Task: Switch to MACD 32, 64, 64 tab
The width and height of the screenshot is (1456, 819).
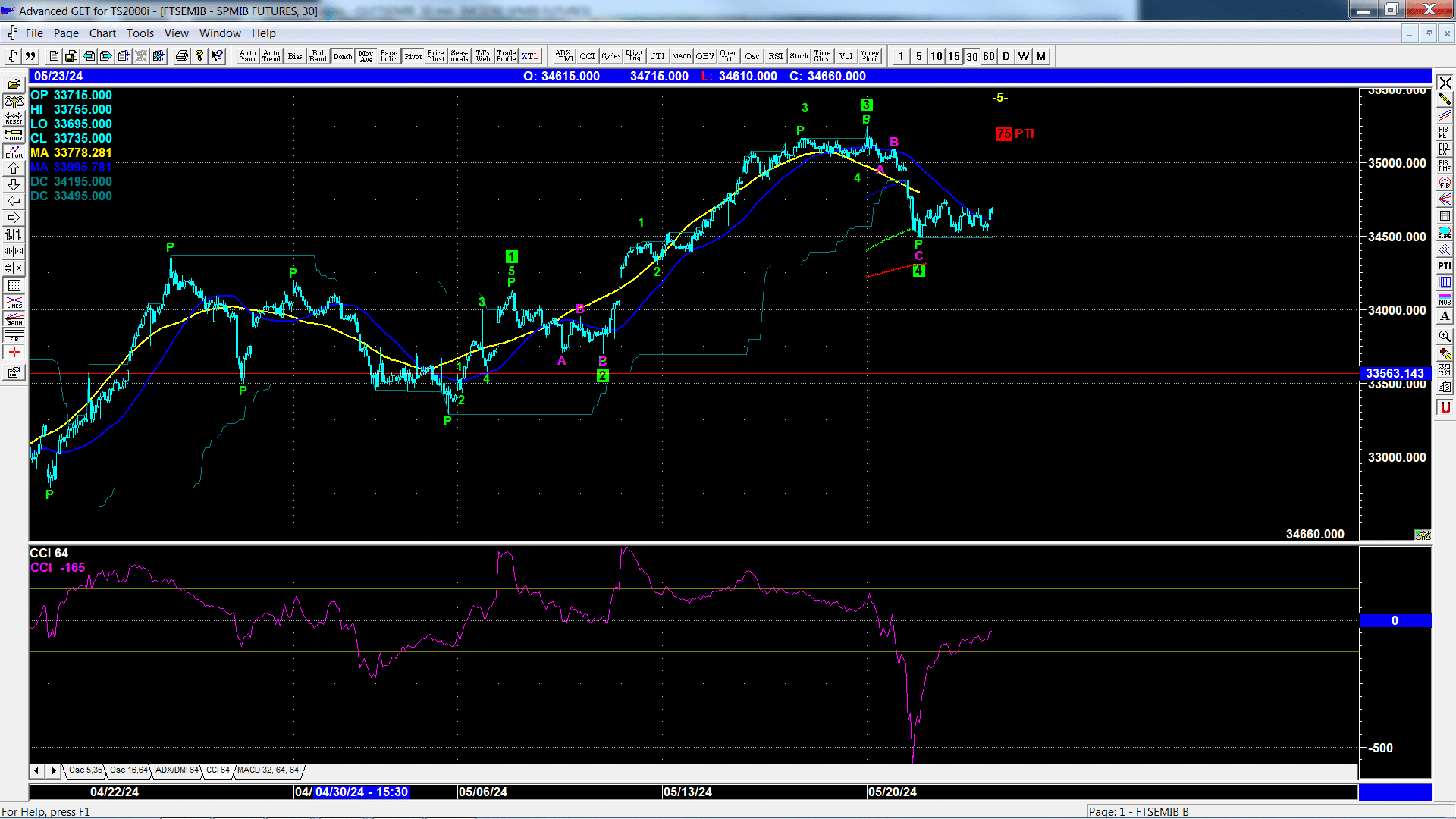Action: point(268,770)
